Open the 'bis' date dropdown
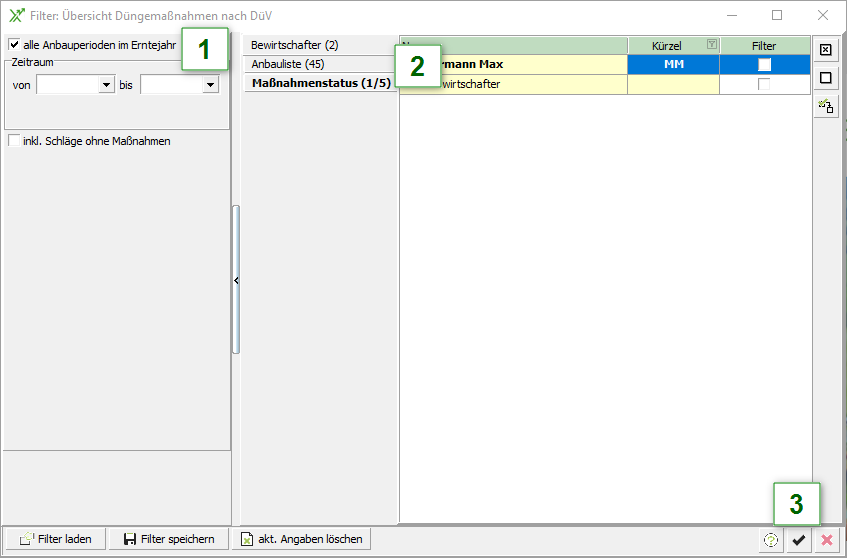847x558 pixels. click(x=209, y=86)
